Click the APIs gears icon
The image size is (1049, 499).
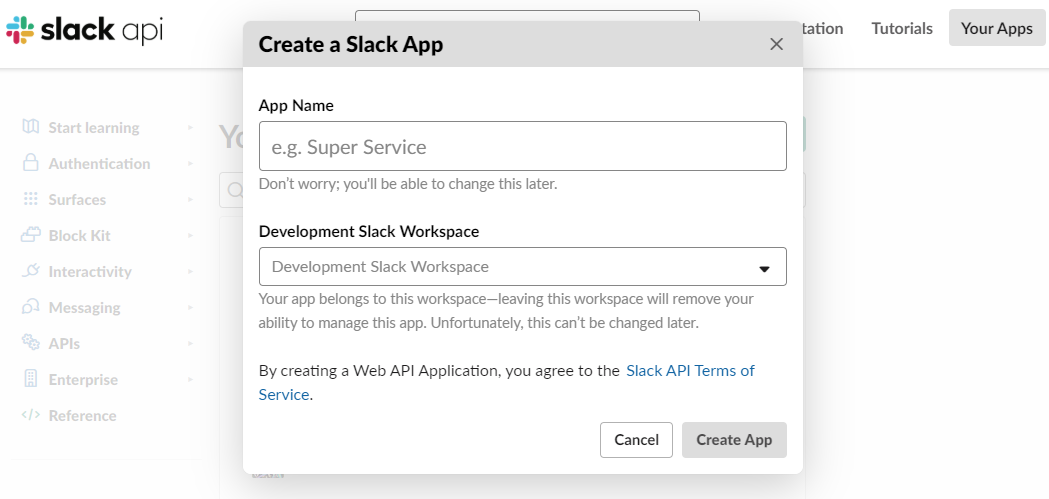click(31, 343)
